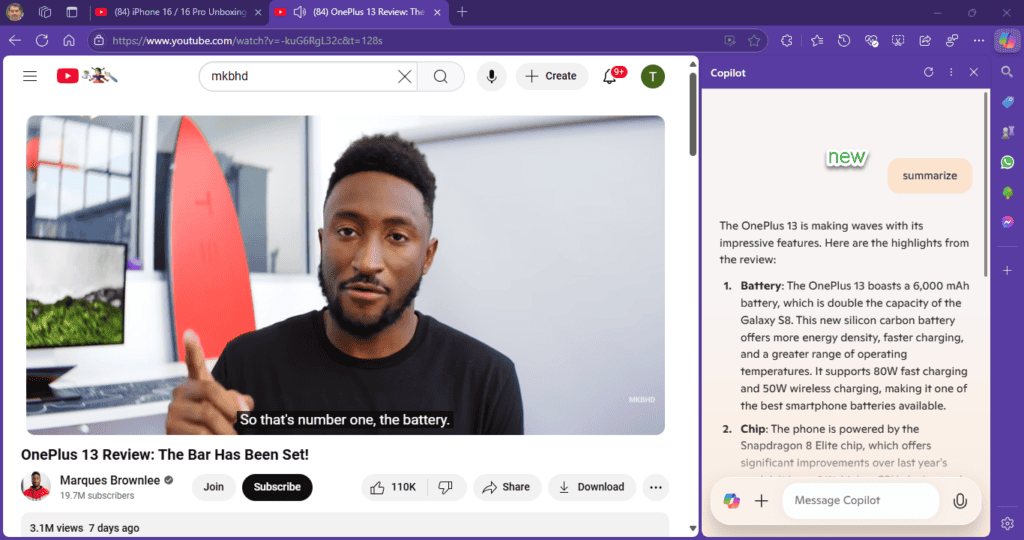Start YouTube voice search microphone
The image size is (1024, 540).
pyautogui.click(x=491, y=76)
